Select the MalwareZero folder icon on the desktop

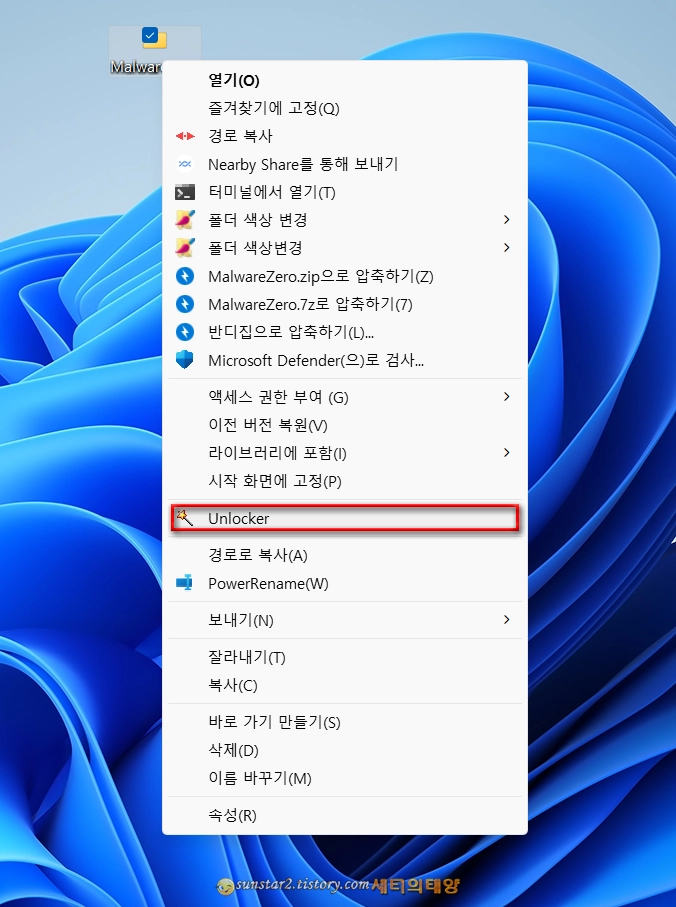pos(155,39)
